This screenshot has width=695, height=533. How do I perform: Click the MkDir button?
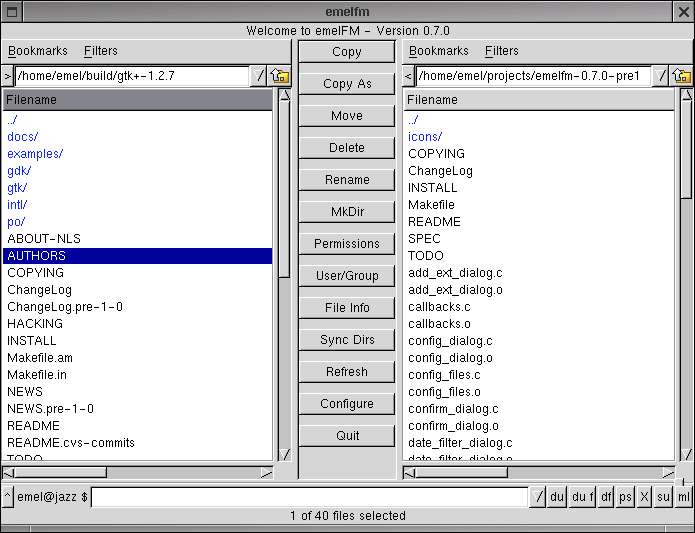(x=347, y=211)
